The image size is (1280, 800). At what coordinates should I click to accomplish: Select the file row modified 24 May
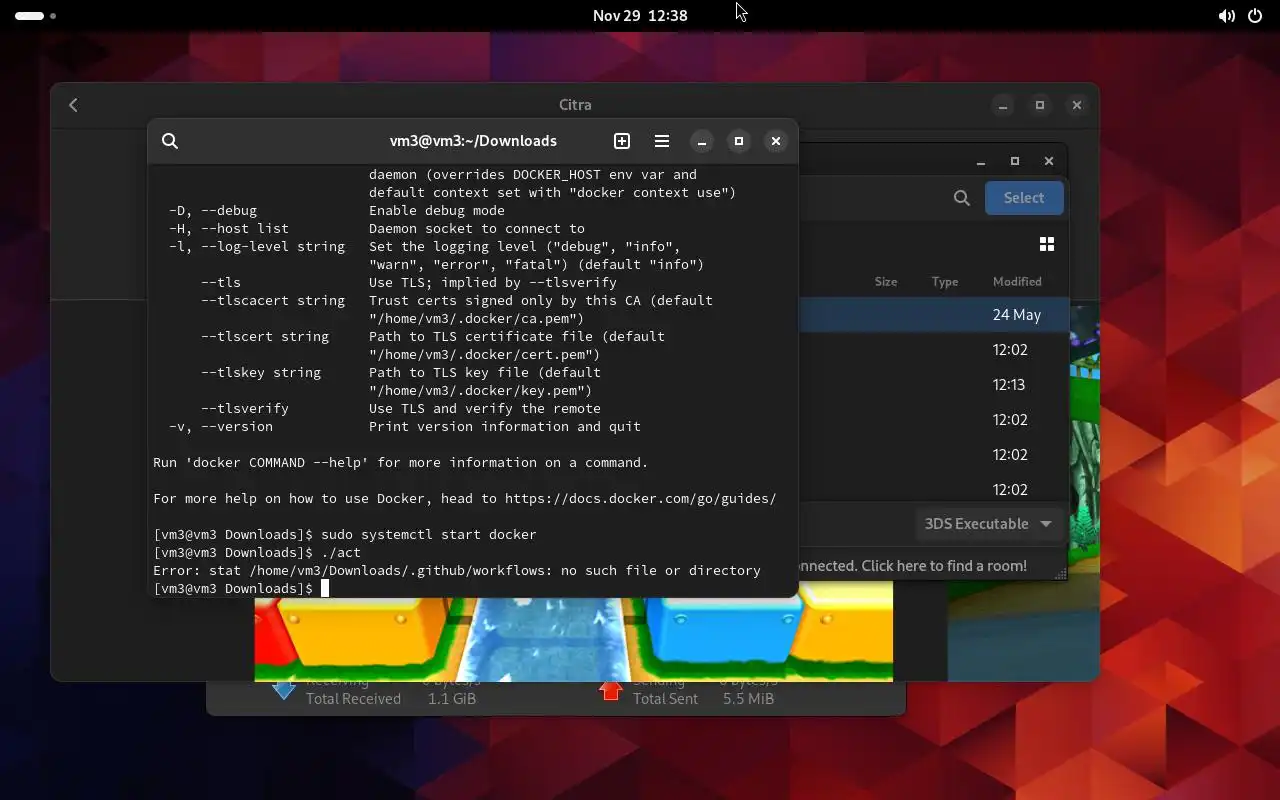click(x=933, y=315)
